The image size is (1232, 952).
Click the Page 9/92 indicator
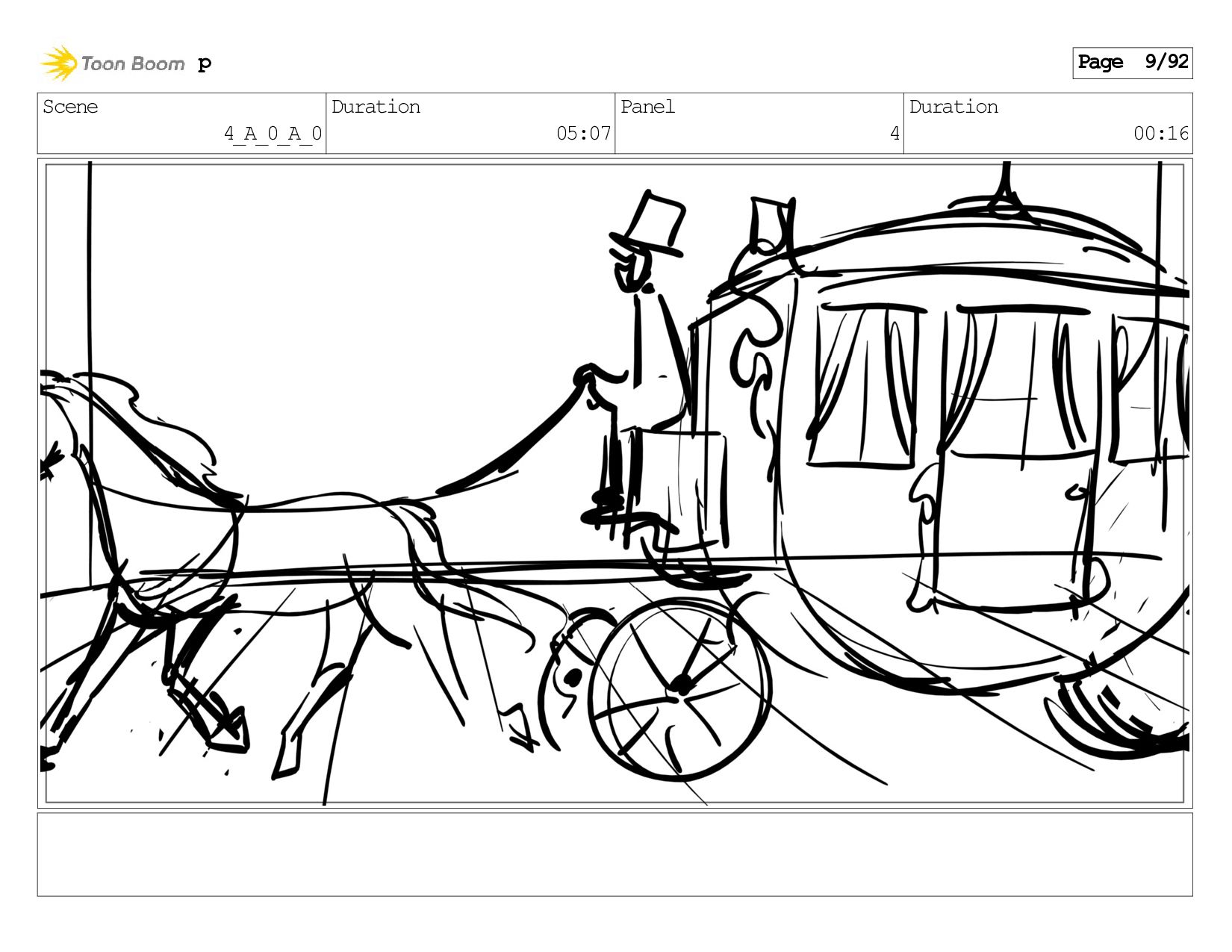click(1132, 63)
